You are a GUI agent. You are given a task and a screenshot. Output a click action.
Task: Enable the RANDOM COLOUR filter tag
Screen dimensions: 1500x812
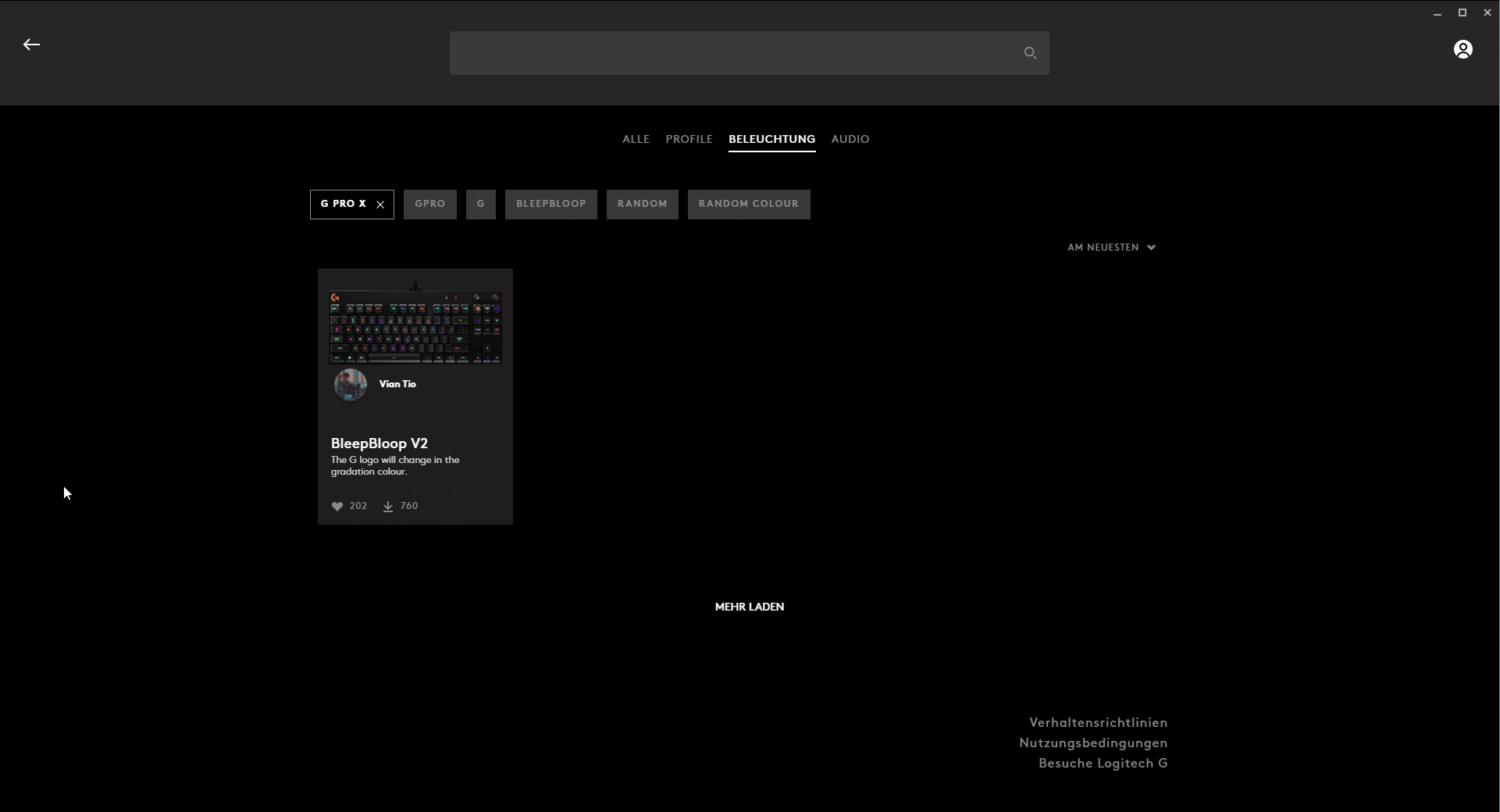point(748,204)
